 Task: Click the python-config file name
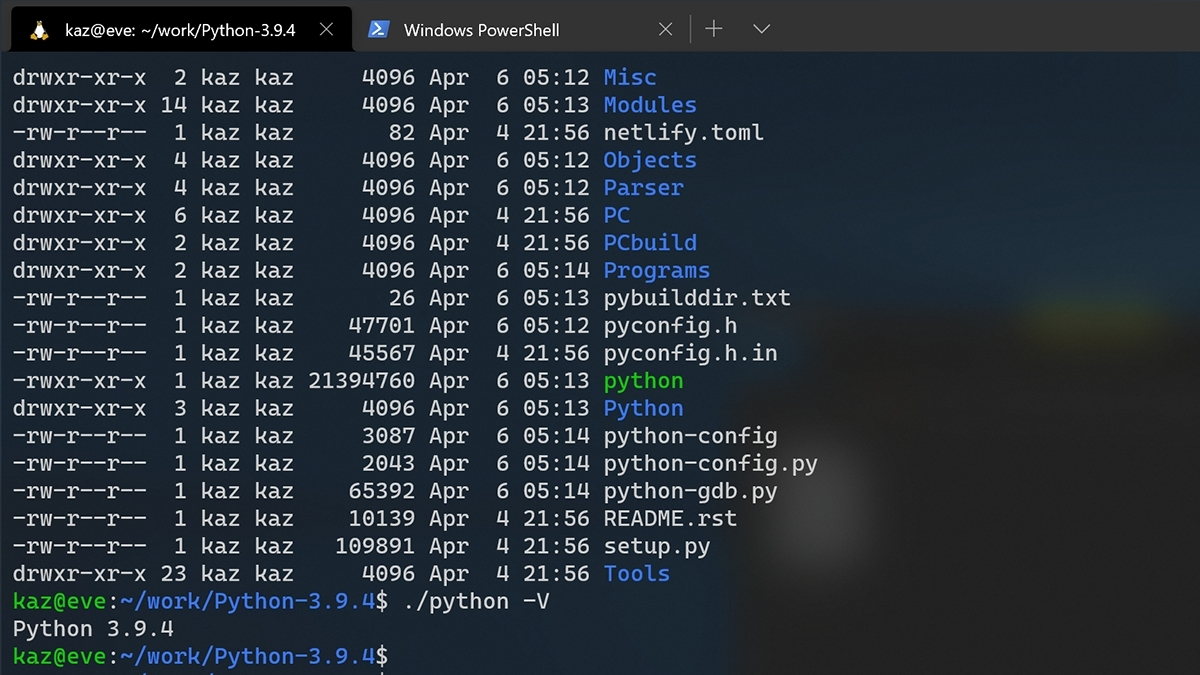690,436
